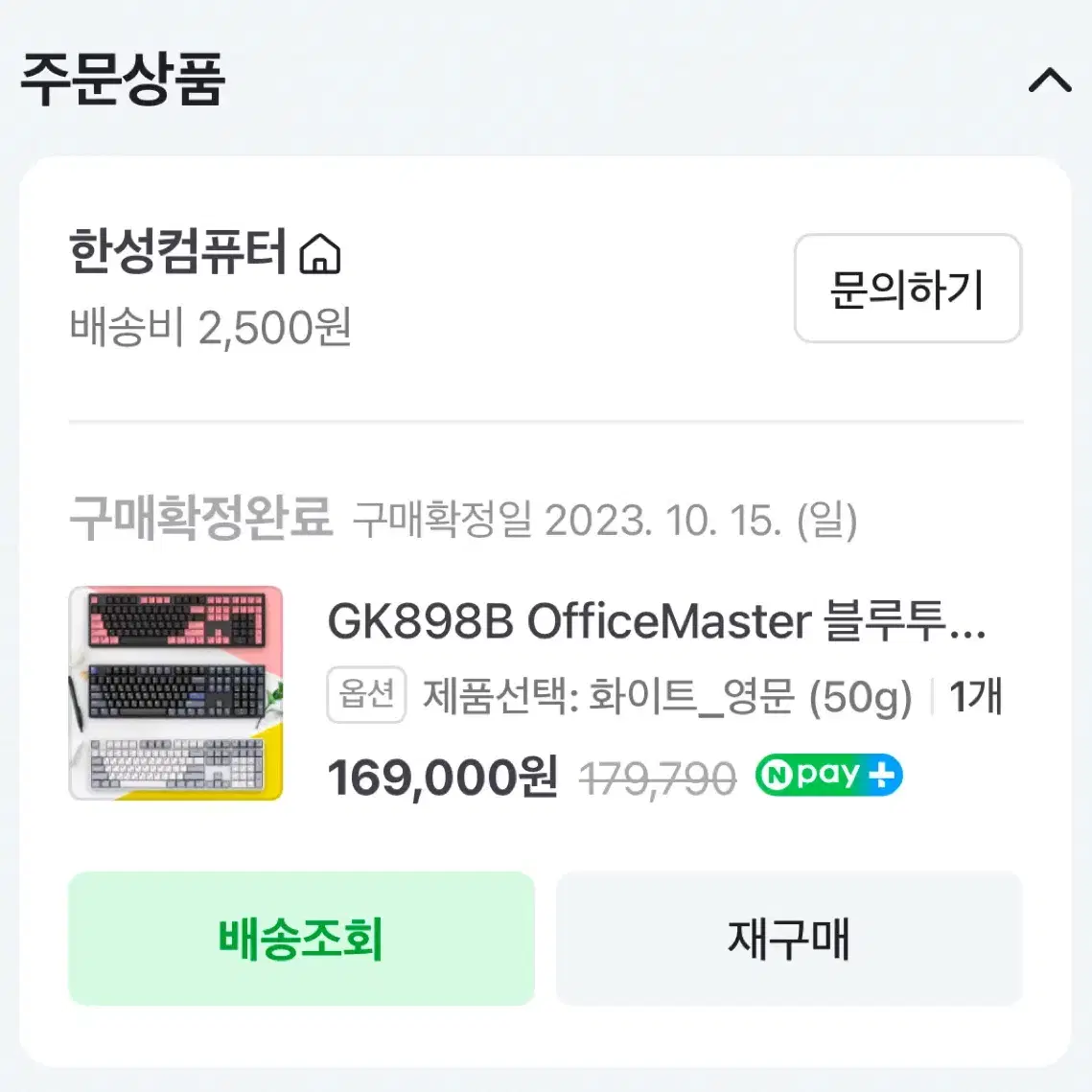
Task: Tap the 구매확정완료 status label
Action: point(200,518)
